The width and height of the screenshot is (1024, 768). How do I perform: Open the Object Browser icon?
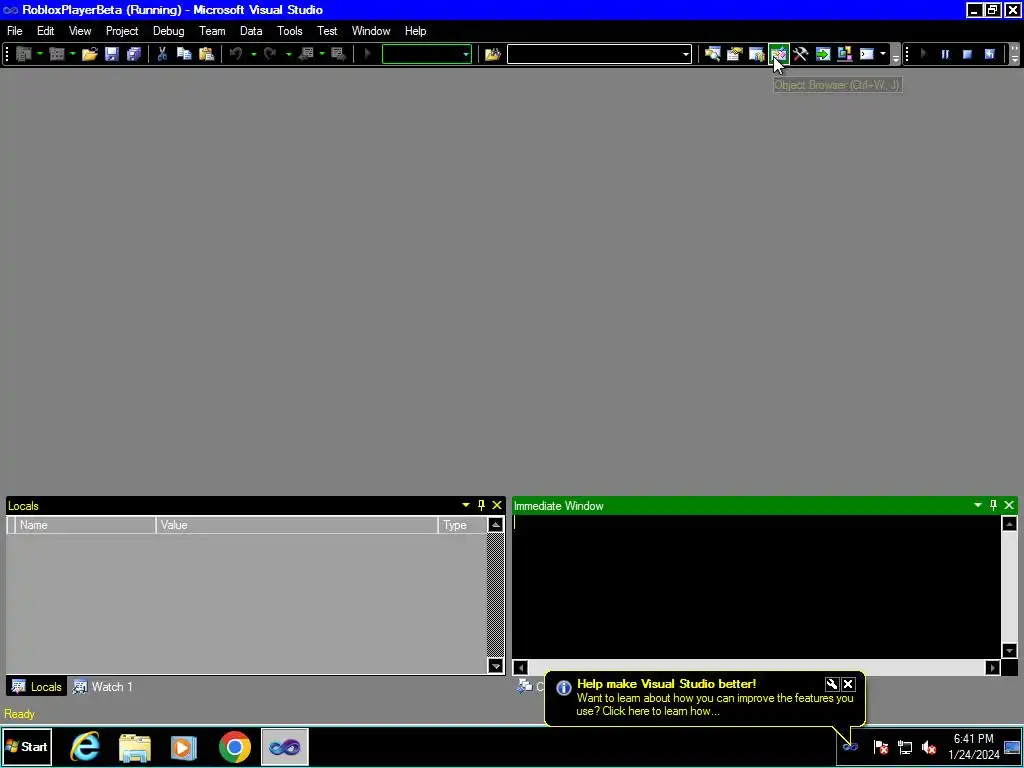778,54
